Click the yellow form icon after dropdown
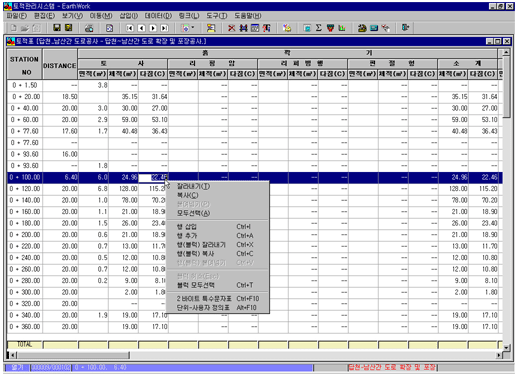Viewport: 517px width, 377px height. tap(211, 28)
